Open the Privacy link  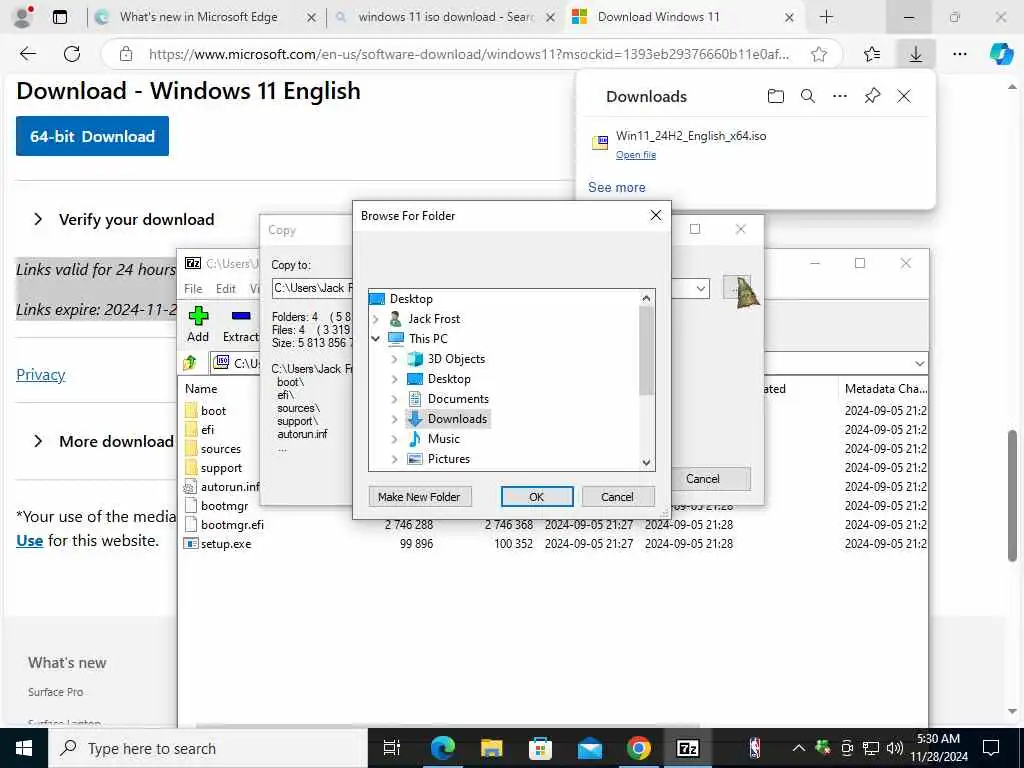pyautogui.click(x=40, y=374)
